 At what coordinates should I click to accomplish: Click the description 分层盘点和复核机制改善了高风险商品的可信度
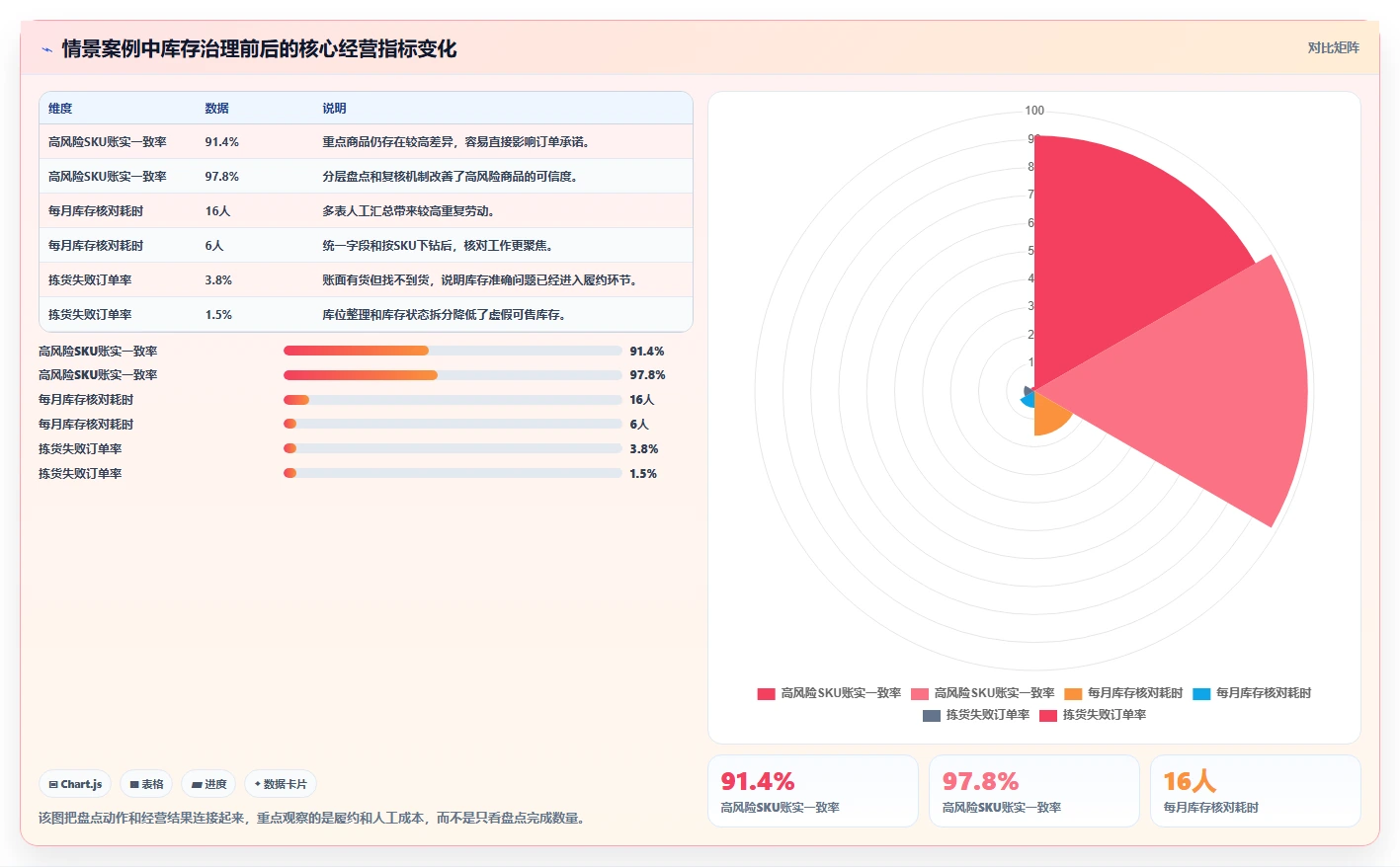[x=450, y=177]
